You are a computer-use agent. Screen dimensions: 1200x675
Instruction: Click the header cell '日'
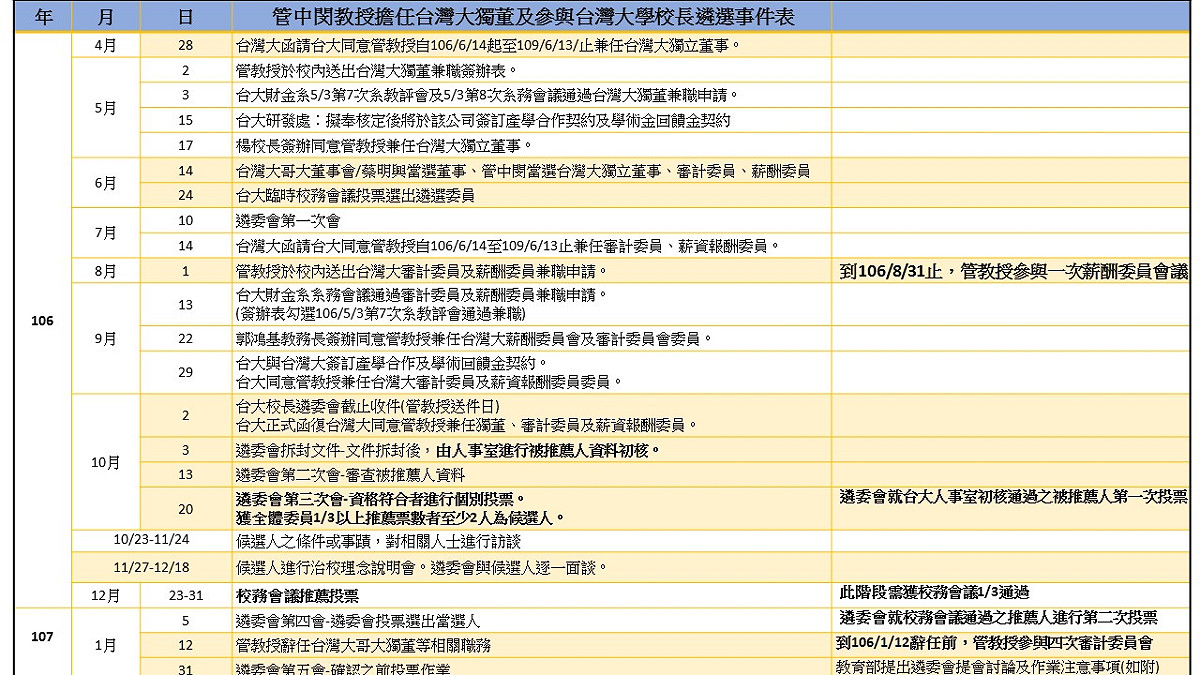pyautogui.click(x=185, y=16)
